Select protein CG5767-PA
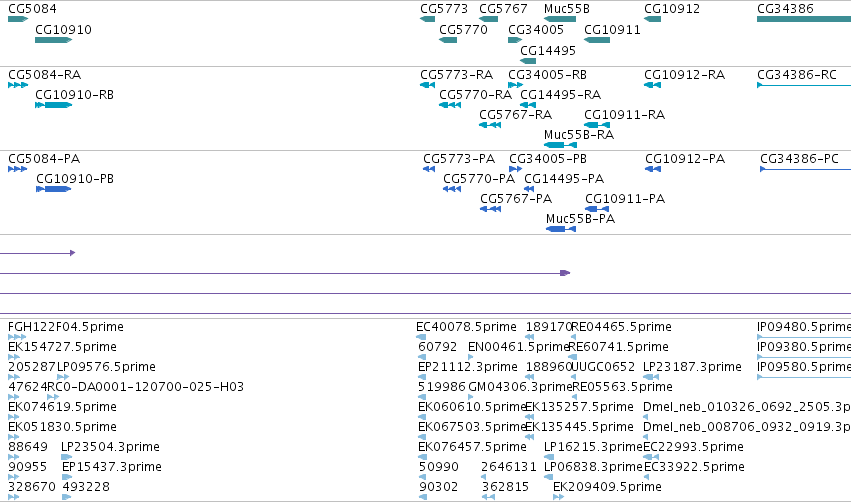 click(516, 199)
